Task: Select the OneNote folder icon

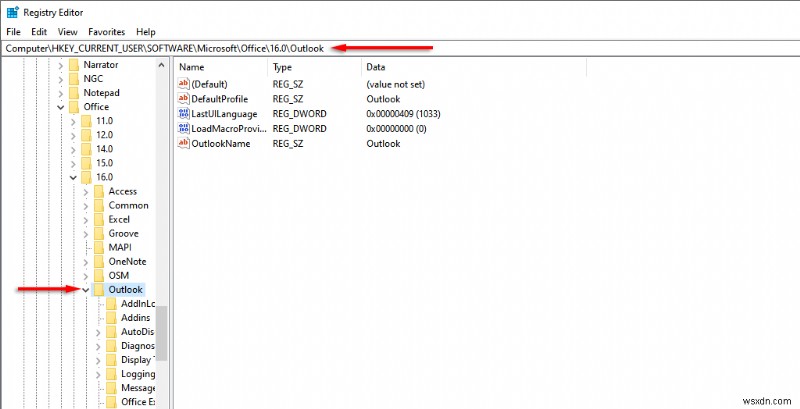Action: coord(99,262)
